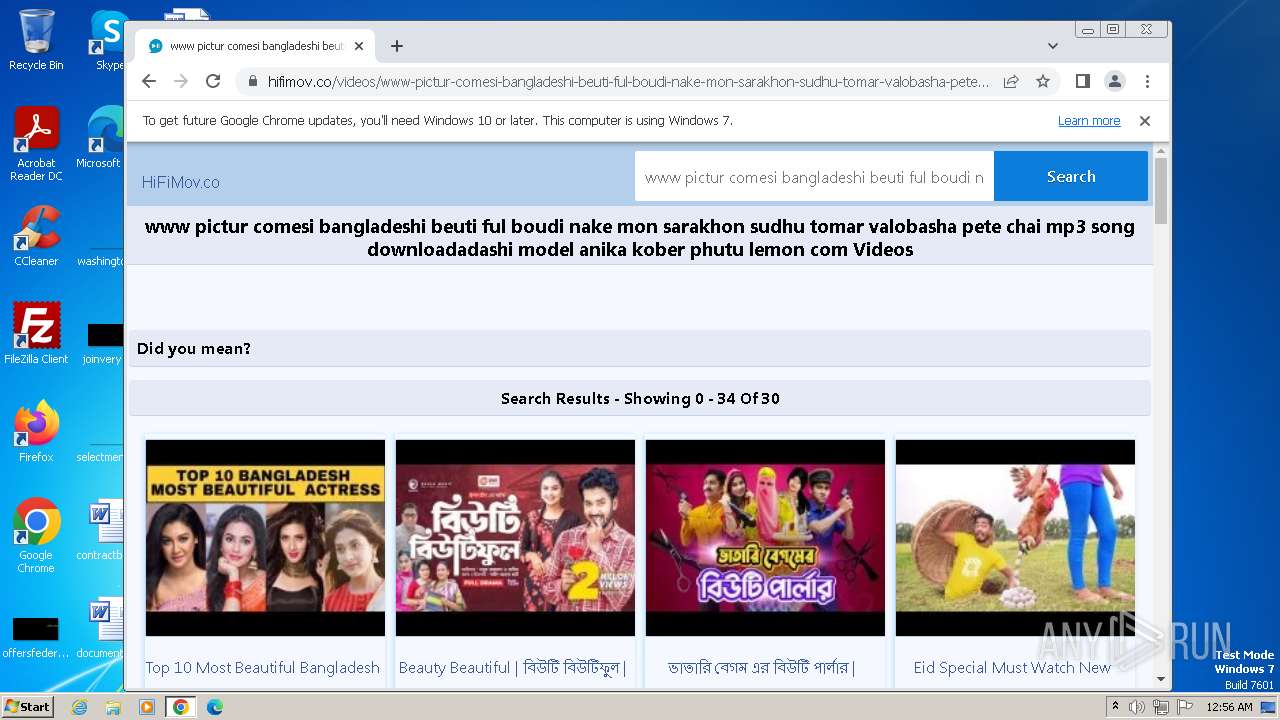Open the Learn more link
The image size is (1280, 720).
1089,121
